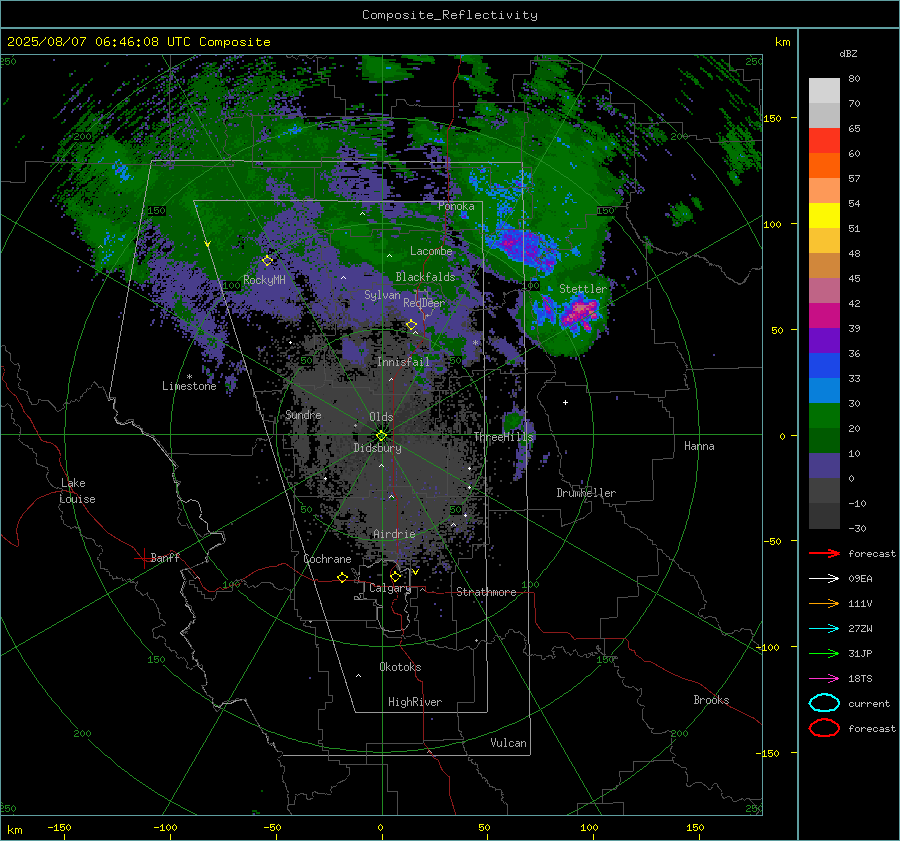Click the Okotoks city label
The image size is (900, 841).
coord(400,667)
